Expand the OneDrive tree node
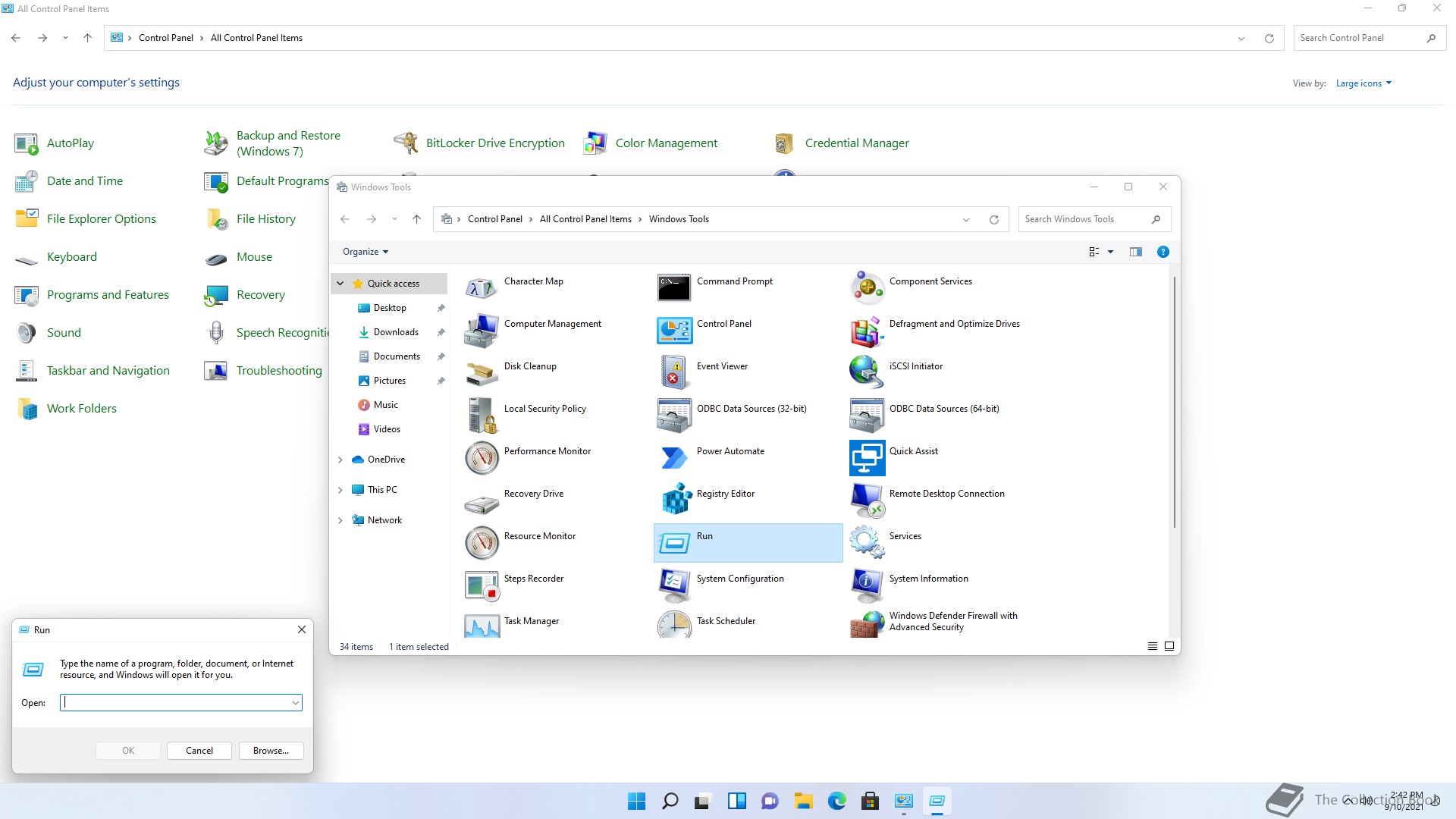Image resolution: width=1456 pixels, height=819 pixels. pos(340,460)
